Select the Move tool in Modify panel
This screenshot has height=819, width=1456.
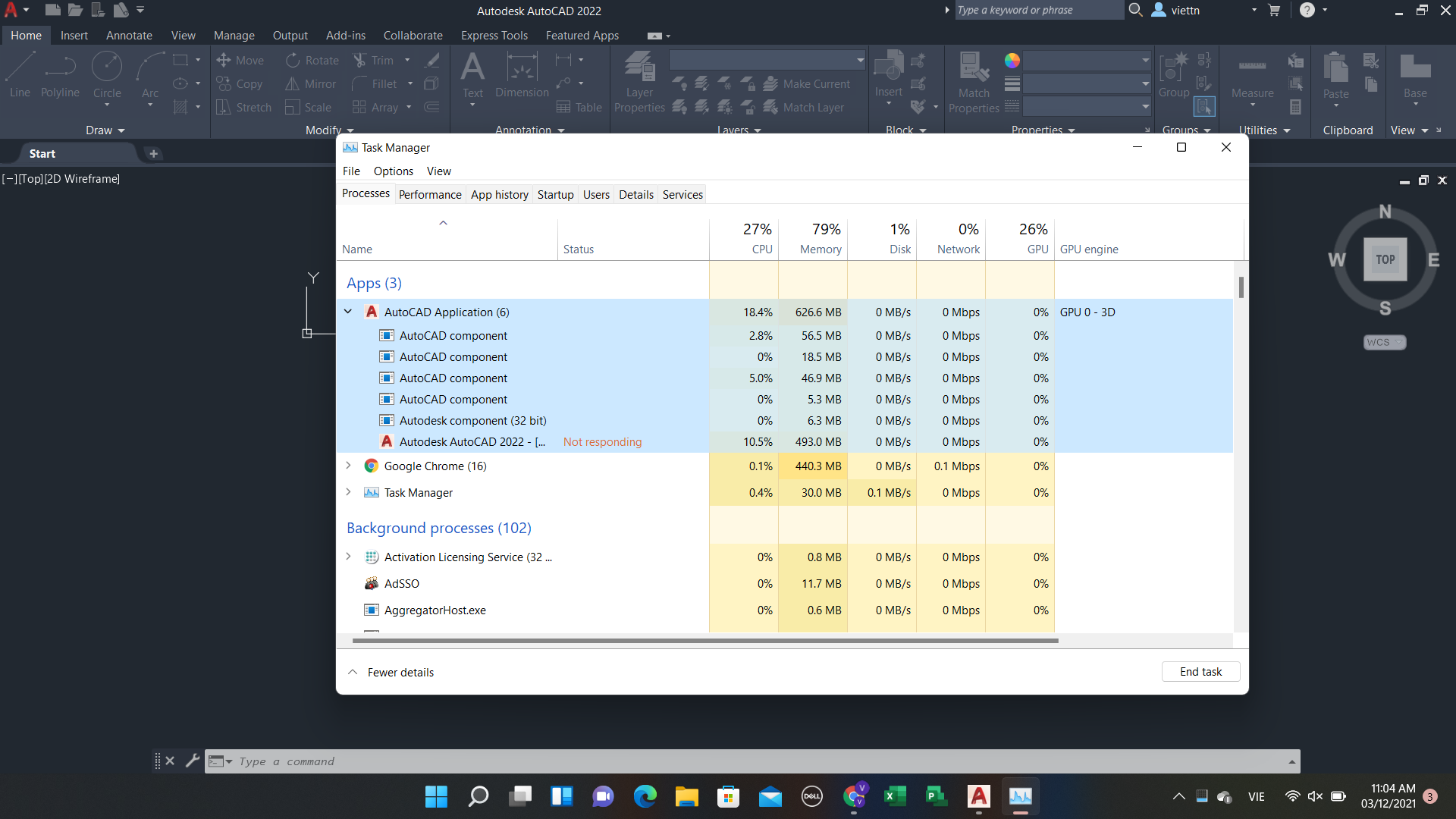(x=240, y=60)
